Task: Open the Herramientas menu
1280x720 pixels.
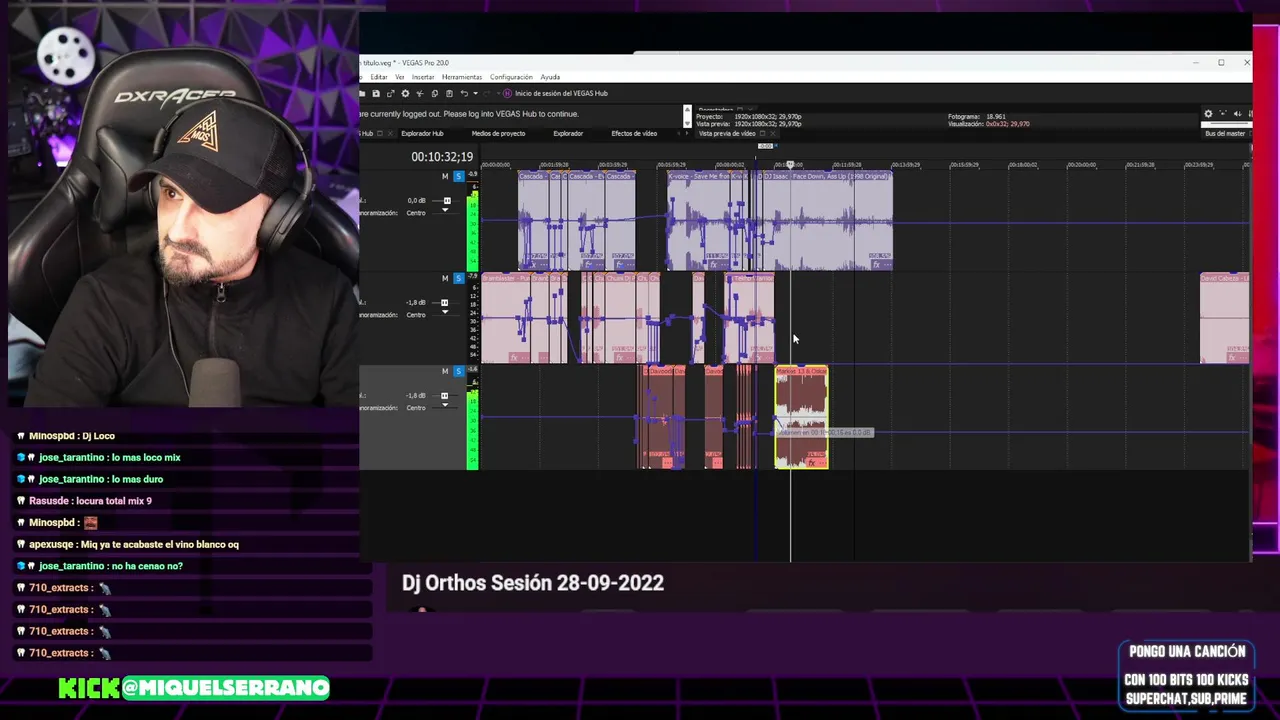Action: [x=462, y=77]
